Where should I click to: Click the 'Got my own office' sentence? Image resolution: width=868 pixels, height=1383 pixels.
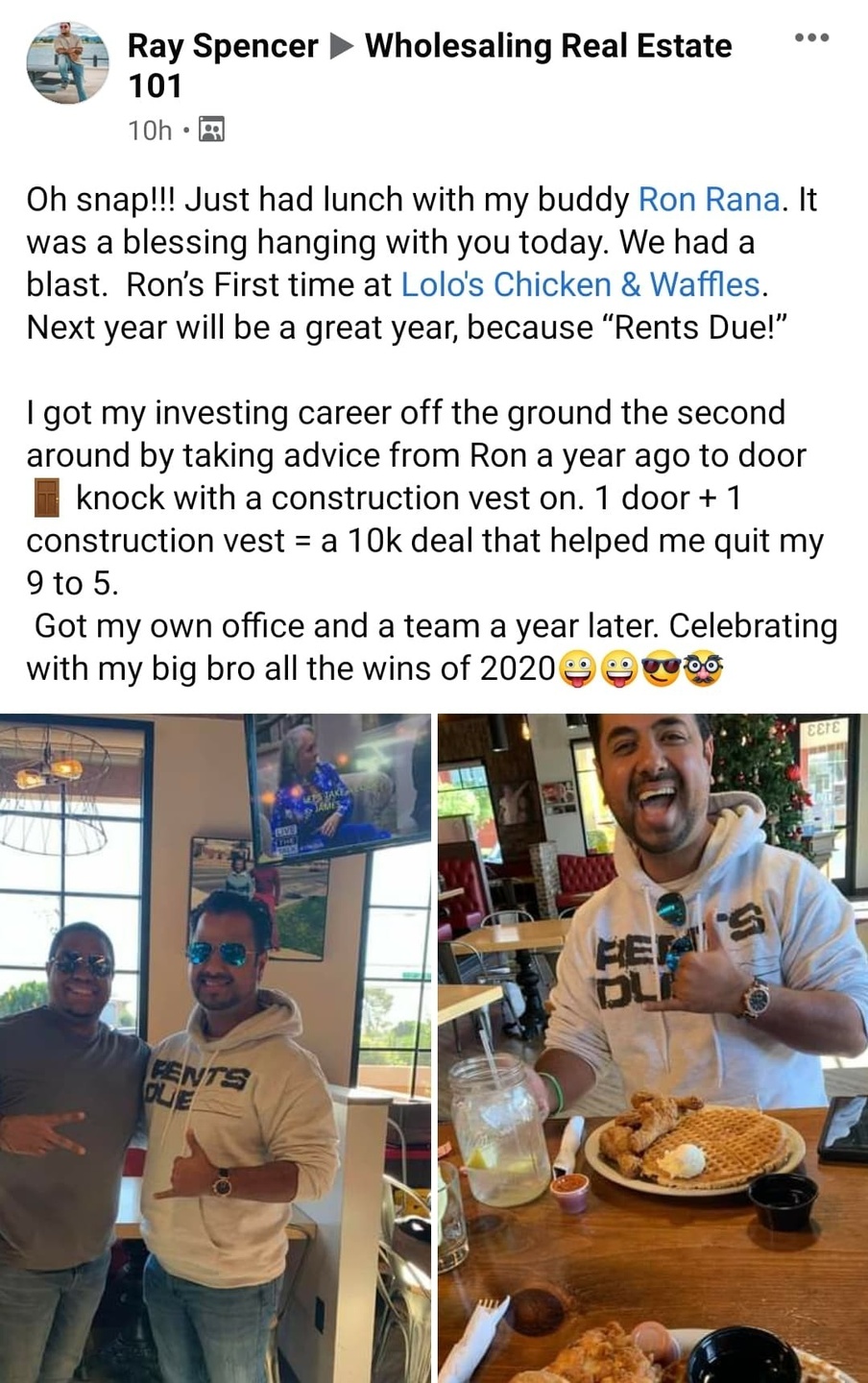432,647
